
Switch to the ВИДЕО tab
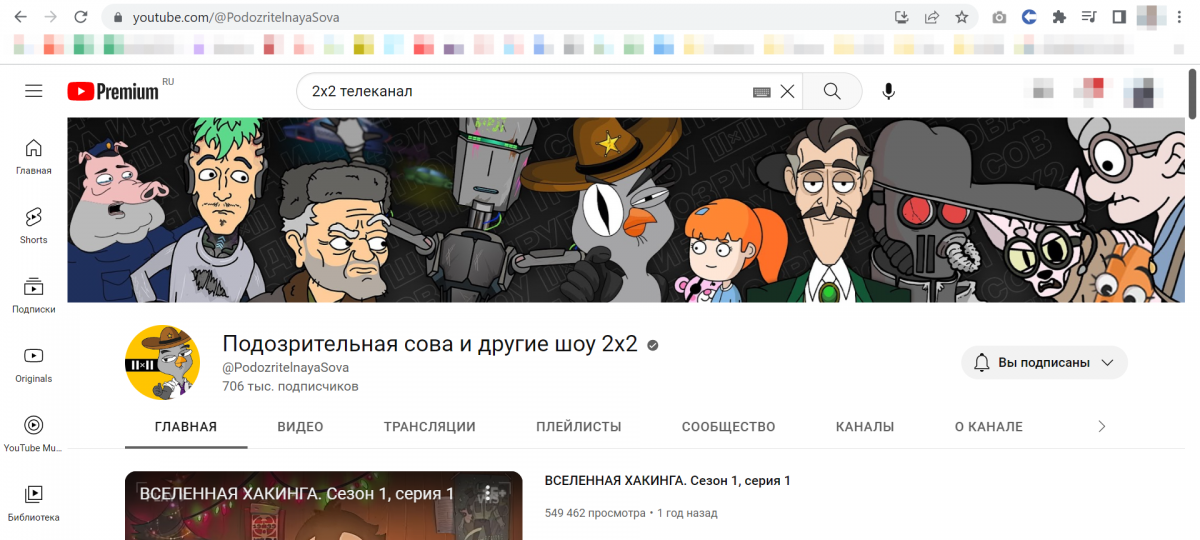point(300,427)
